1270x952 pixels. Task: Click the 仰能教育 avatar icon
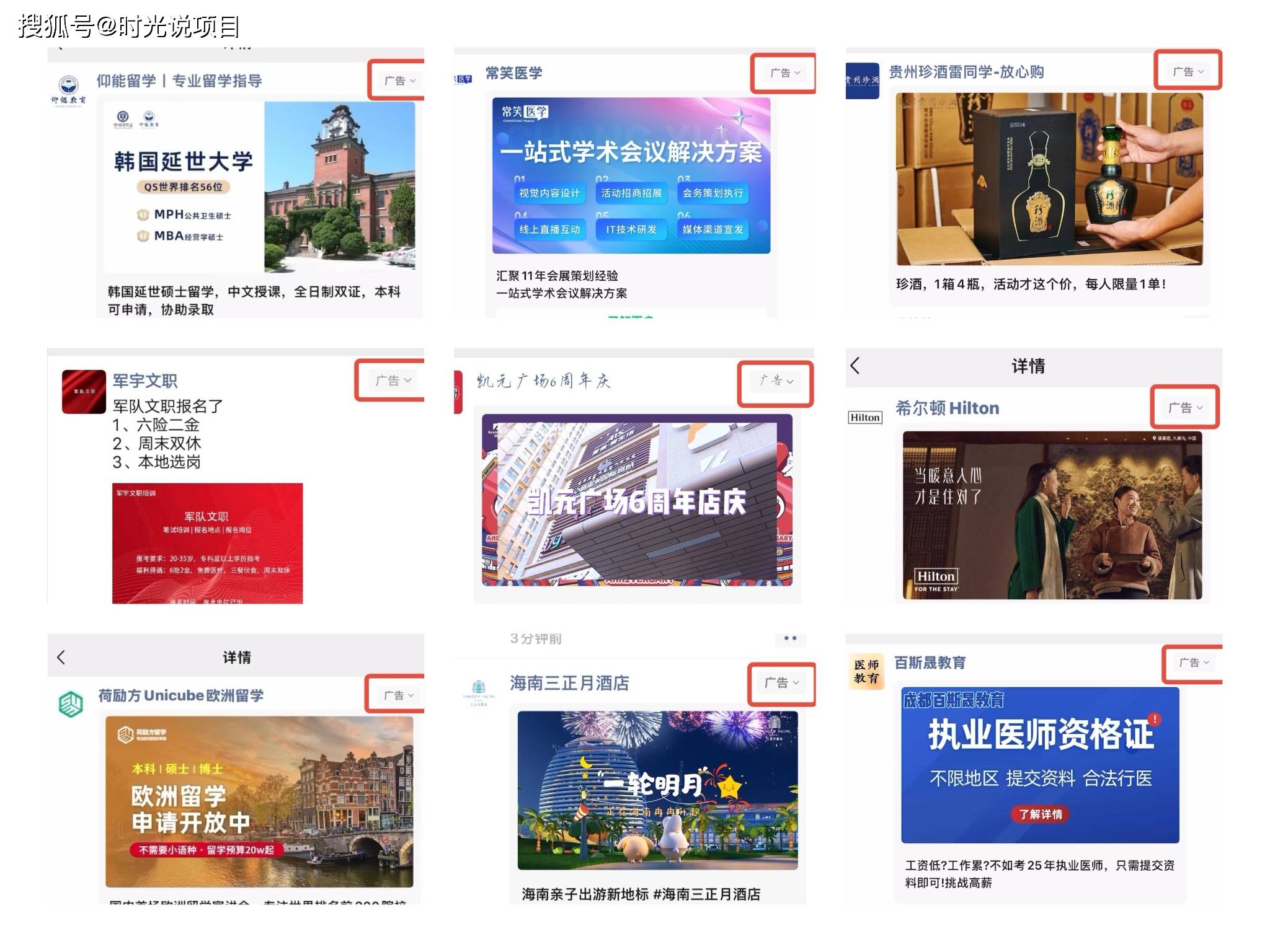[x=68, y=90]
